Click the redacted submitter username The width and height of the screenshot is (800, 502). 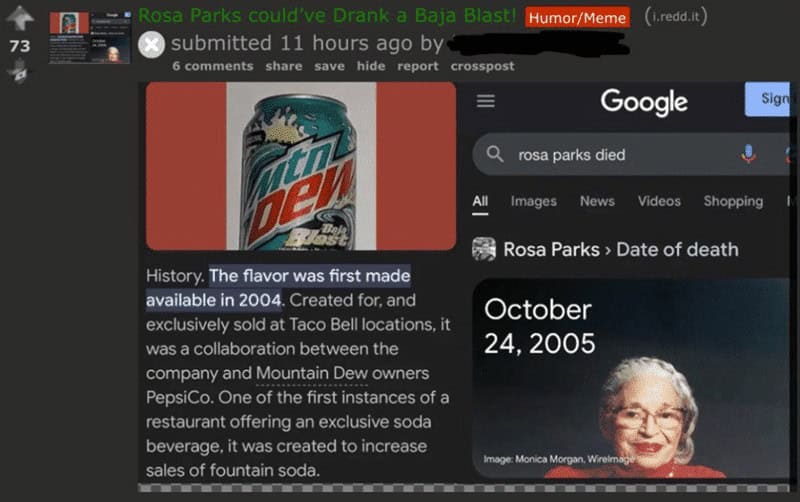pos(538,43)
